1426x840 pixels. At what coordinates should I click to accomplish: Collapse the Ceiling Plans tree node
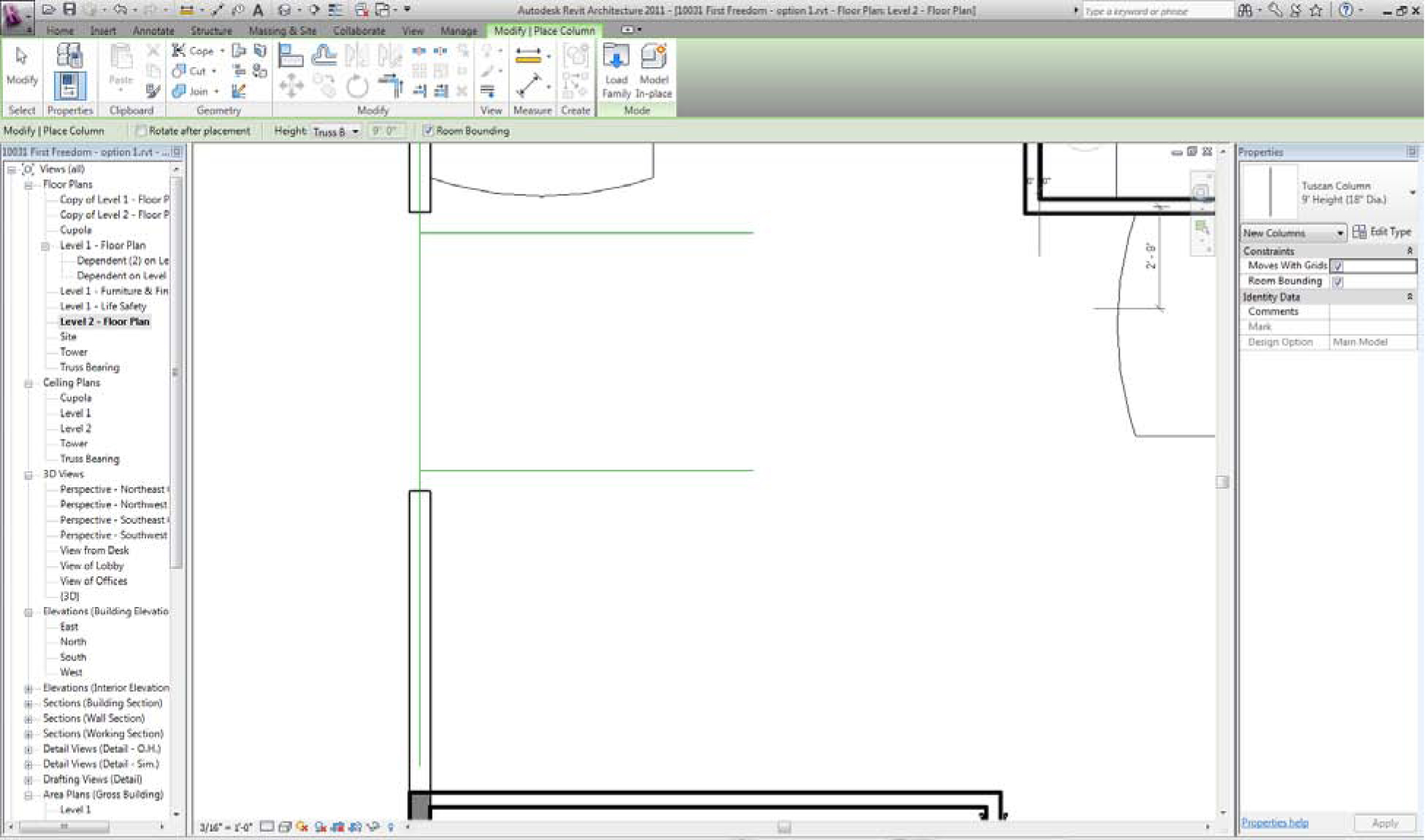28,383
